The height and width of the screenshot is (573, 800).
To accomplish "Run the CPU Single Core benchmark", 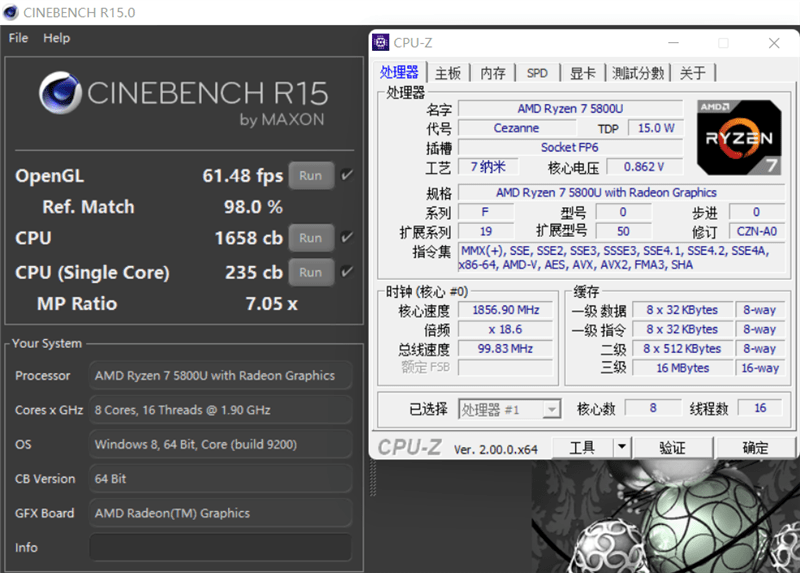I will [x=311, y=272].
